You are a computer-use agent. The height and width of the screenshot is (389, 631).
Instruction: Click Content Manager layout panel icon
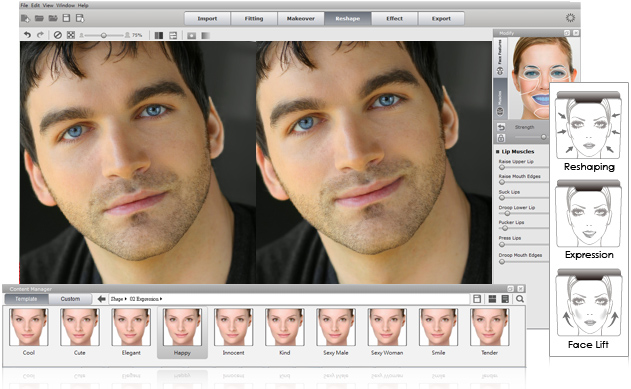(477, 299)
